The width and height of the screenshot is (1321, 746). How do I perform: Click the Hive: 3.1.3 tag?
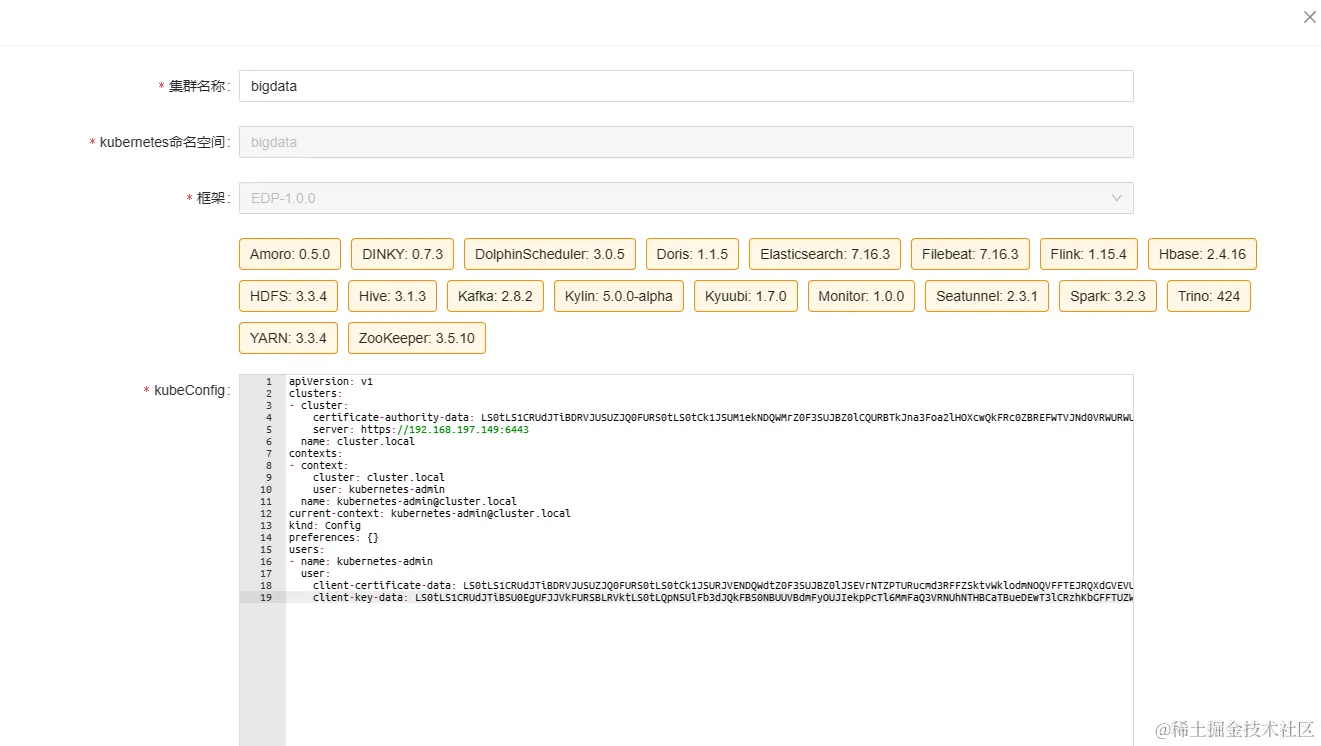pyautogui.click(x=392, y=296)
